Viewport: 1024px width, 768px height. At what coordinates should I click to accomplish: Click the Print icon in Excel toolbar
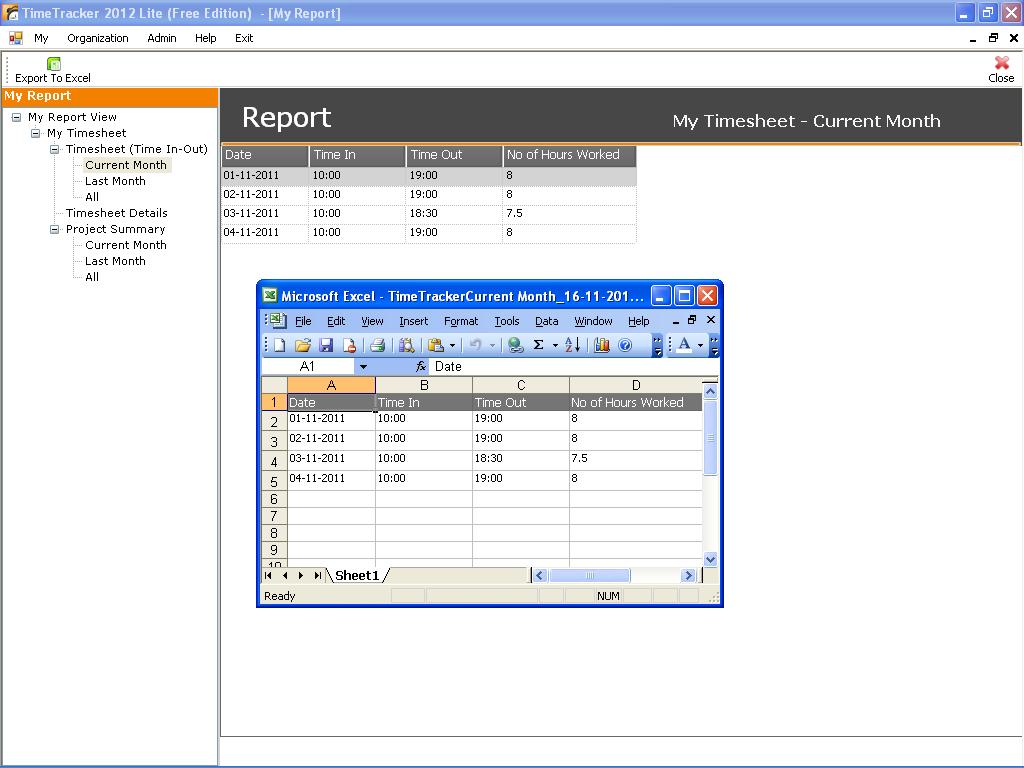click(377, 345)
